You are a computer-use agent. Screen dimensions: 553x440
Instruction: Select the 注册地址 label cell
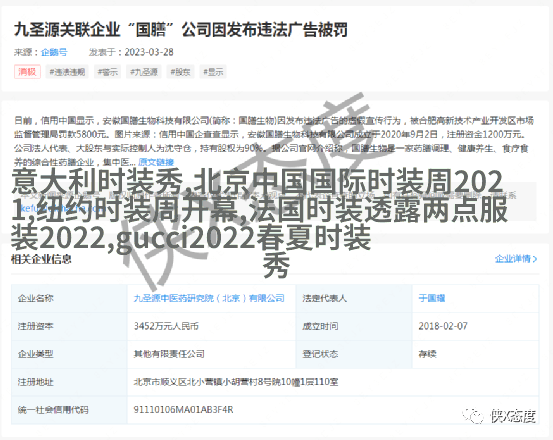[69, 382]
